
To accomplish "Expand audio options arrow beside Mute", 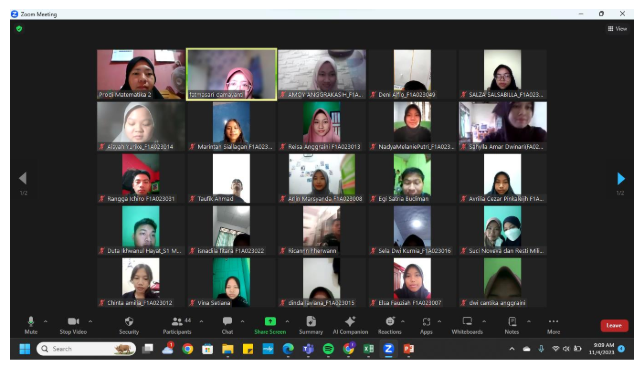I will (46, 321).
